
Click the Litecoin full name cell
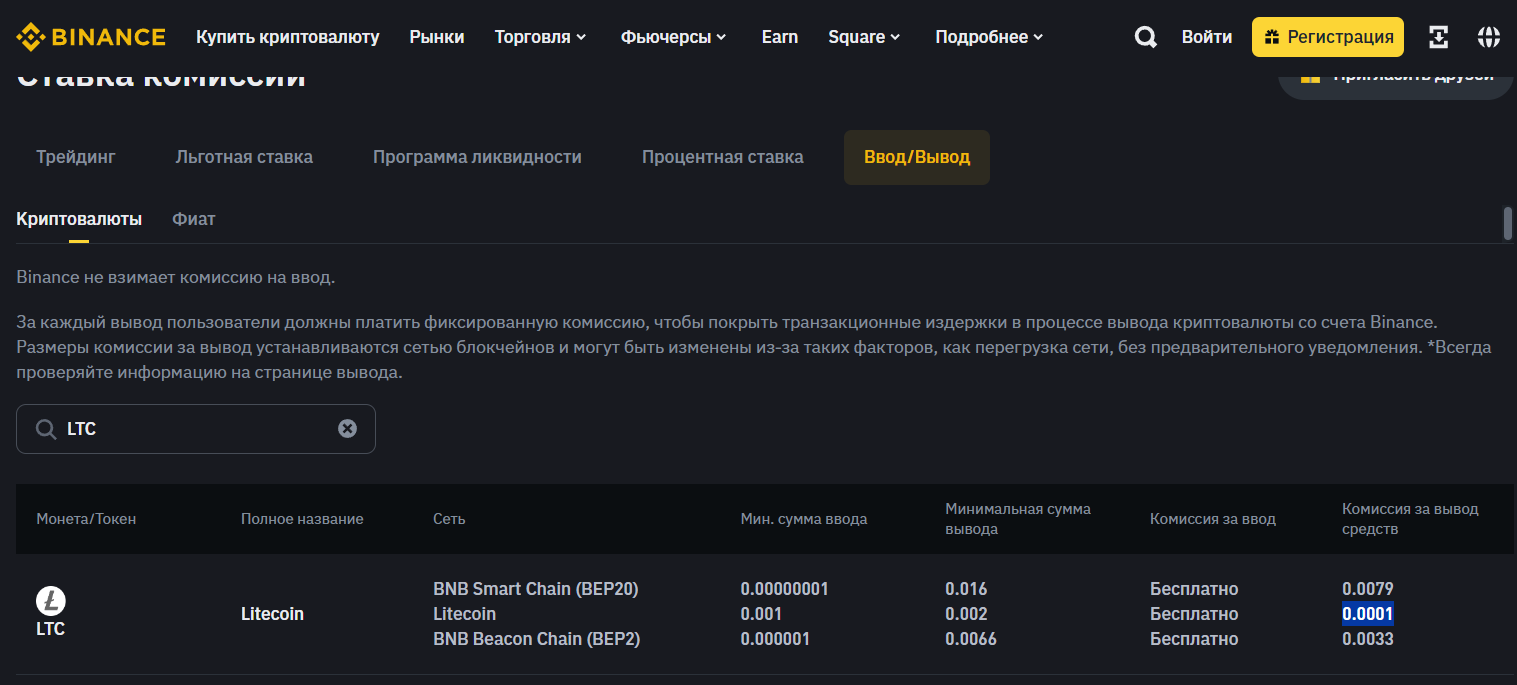tap(272, 614)
